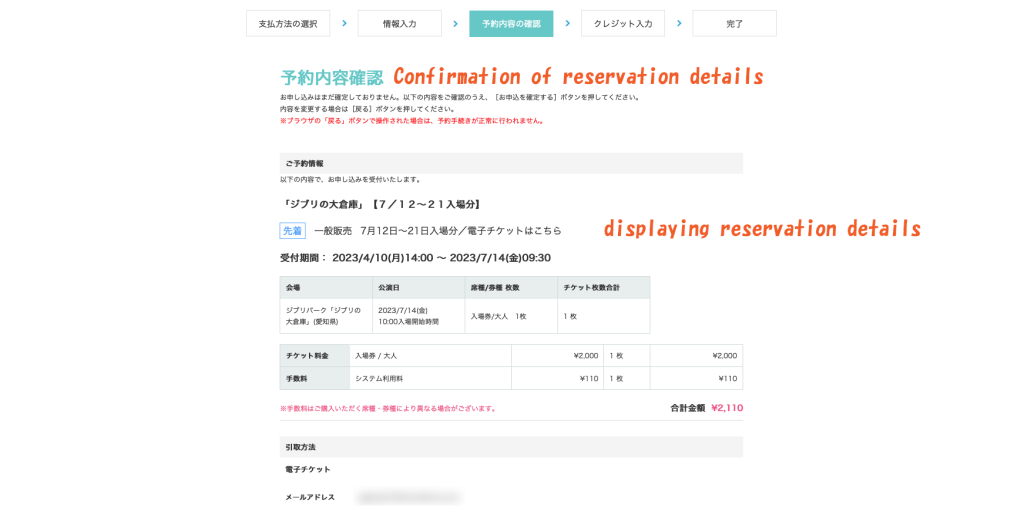Click the teal 予約内容確認 heading
The height and width of the screenshot is (518, 1024).
(x=331, y=78)
